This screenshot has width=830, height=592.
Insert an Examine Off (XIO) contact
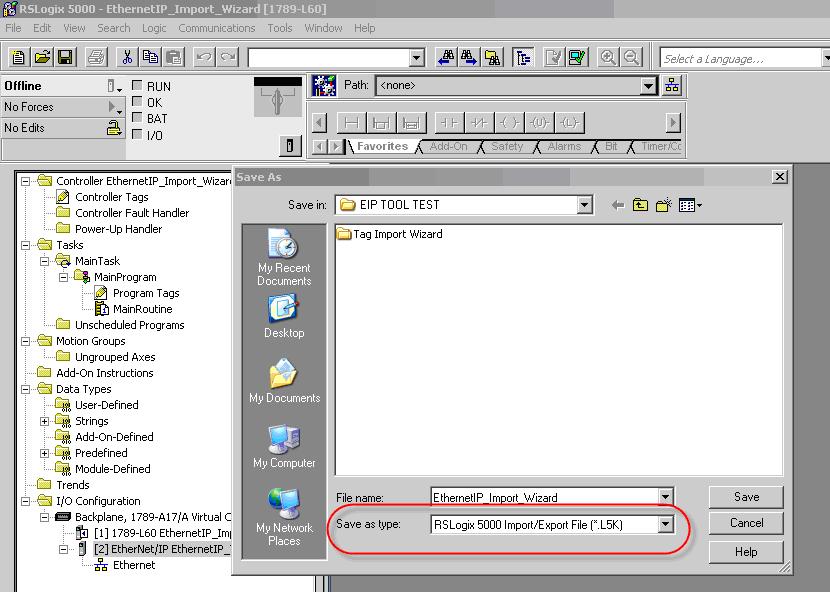pos(479,123)
